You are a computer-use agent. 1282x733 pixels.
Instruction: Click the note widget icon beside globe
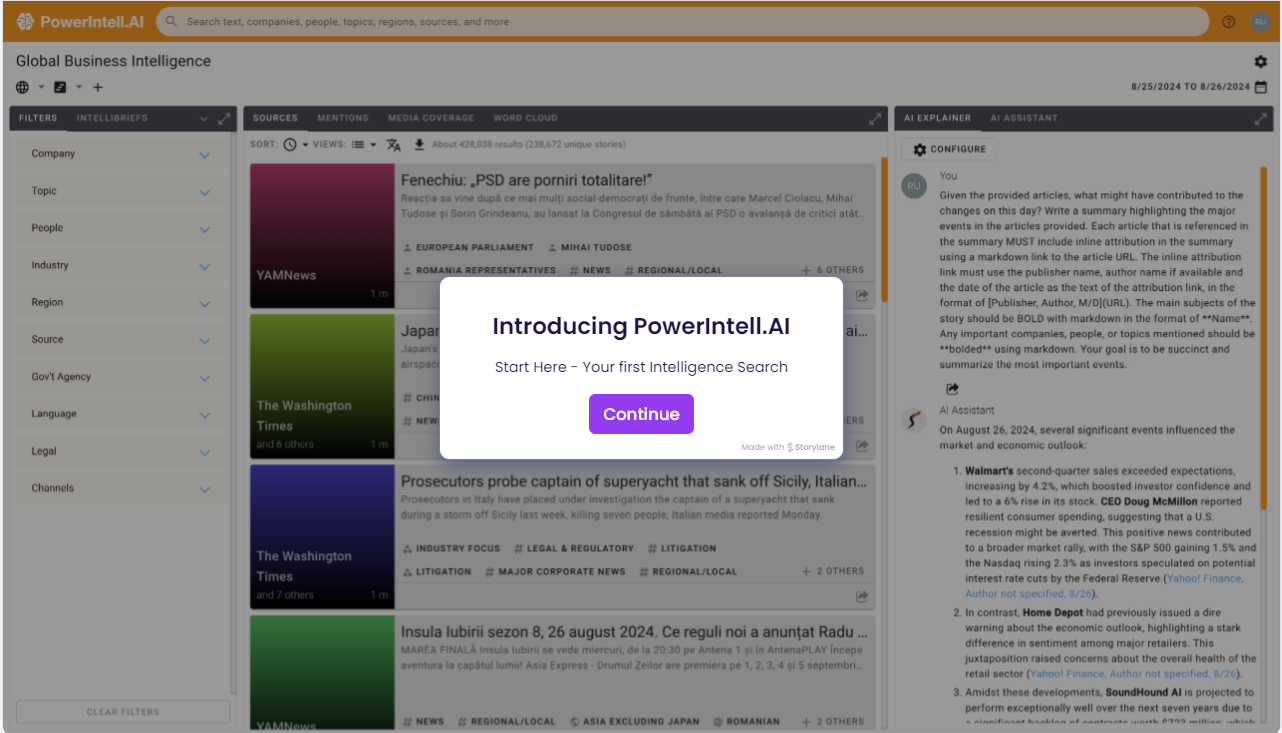pos(60,87)
